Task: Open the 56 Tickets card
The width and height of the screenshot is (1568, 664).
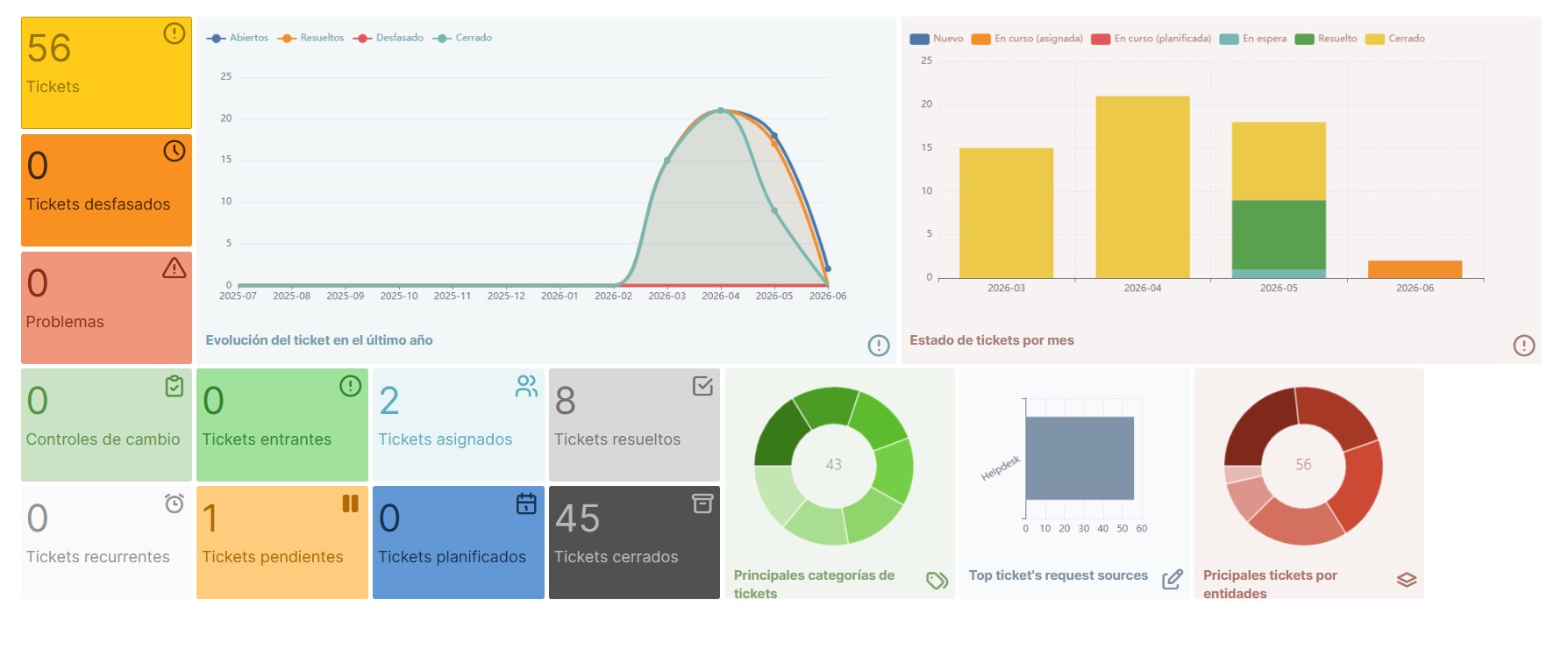Action: click(x=106, y=73)
